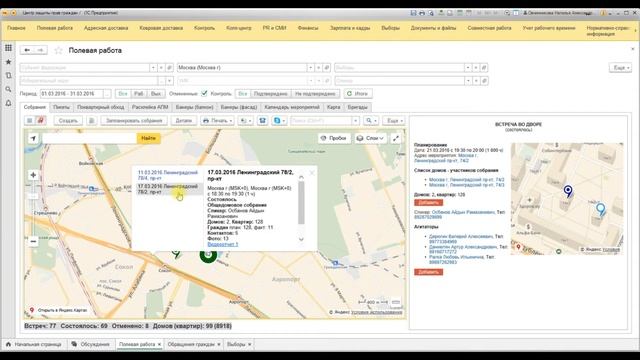Image resolution: width=640 pixels, height=360 pixels.
Task: Click light blue pin on mini map
Action: 600,209
